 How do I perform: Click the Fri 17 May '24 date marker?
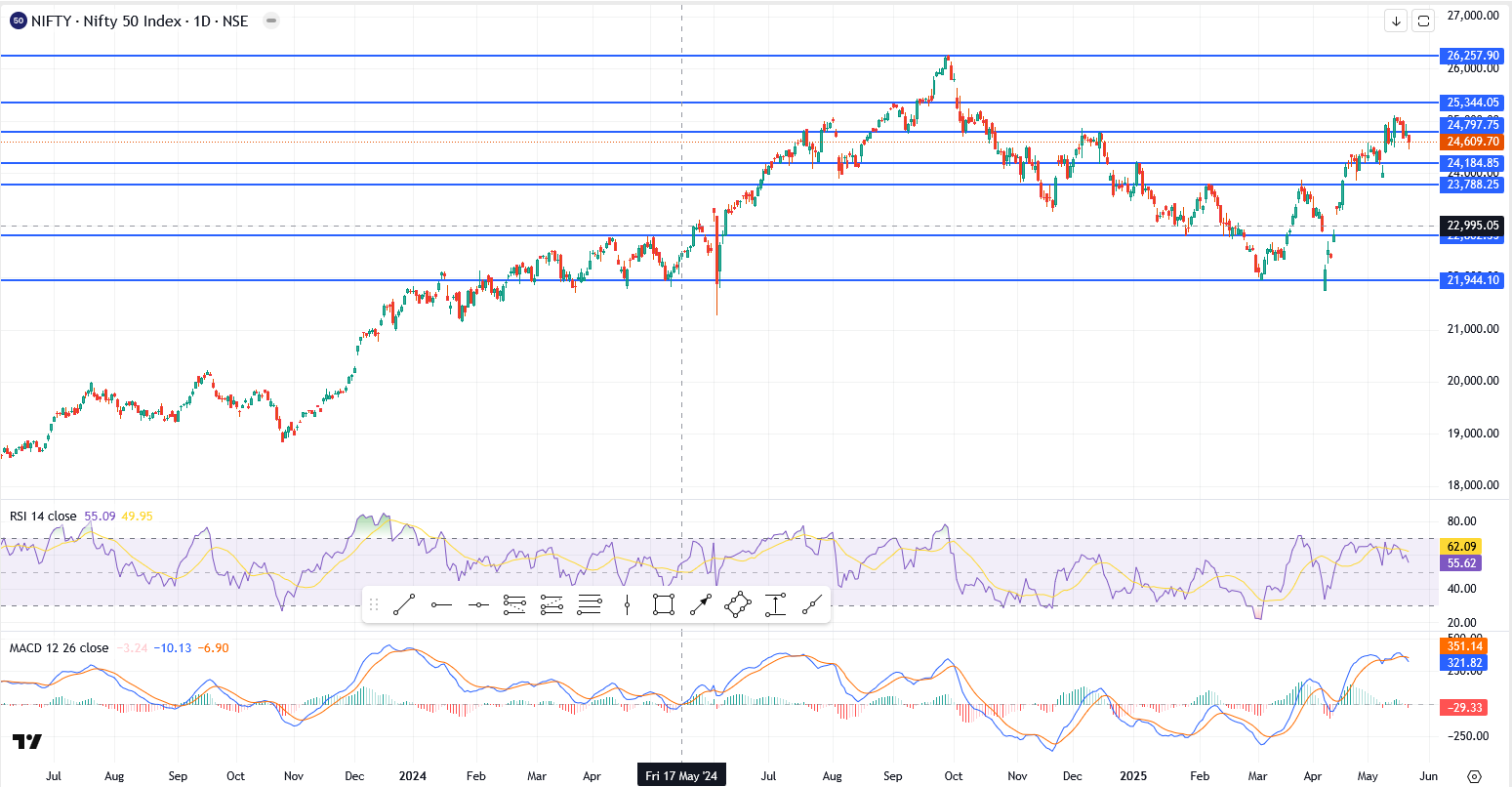(681, 776)
